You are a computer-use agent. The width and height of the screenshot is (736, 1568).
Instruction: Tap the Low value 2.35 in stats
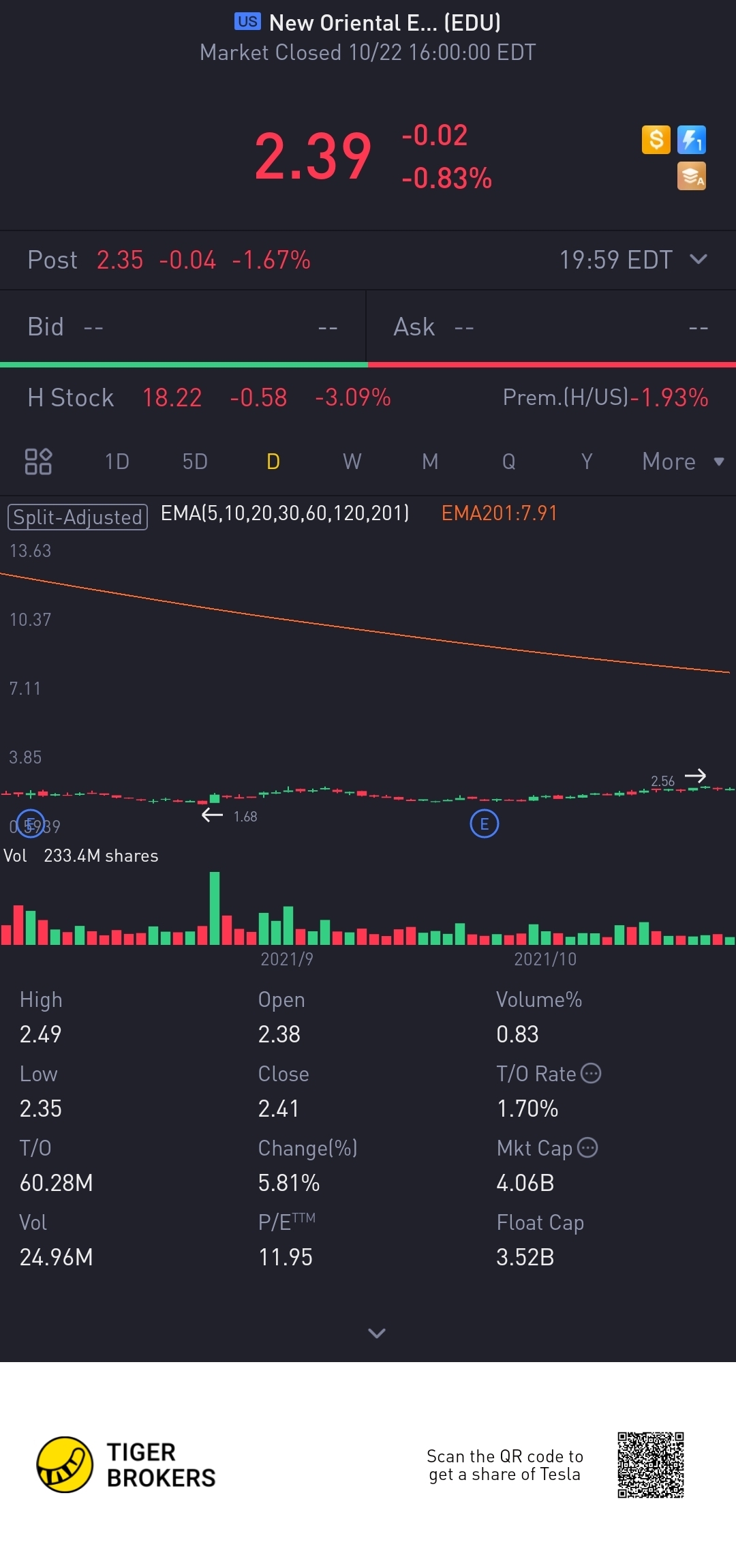[41, 1109]
